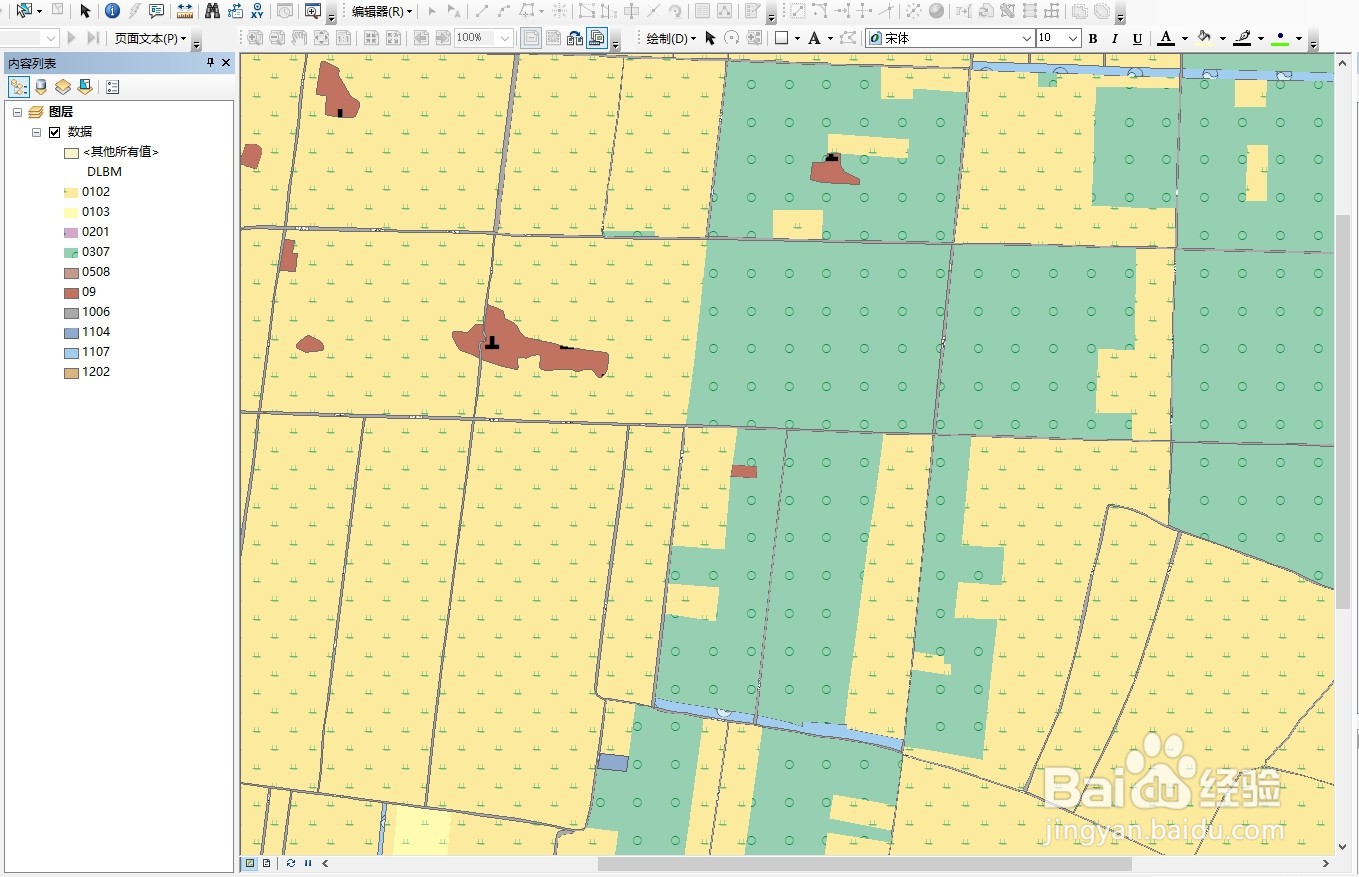The height and width of the screenshot is (877, 1359).
Task: Click the 0508 legend label
Action: pos(96,272)
